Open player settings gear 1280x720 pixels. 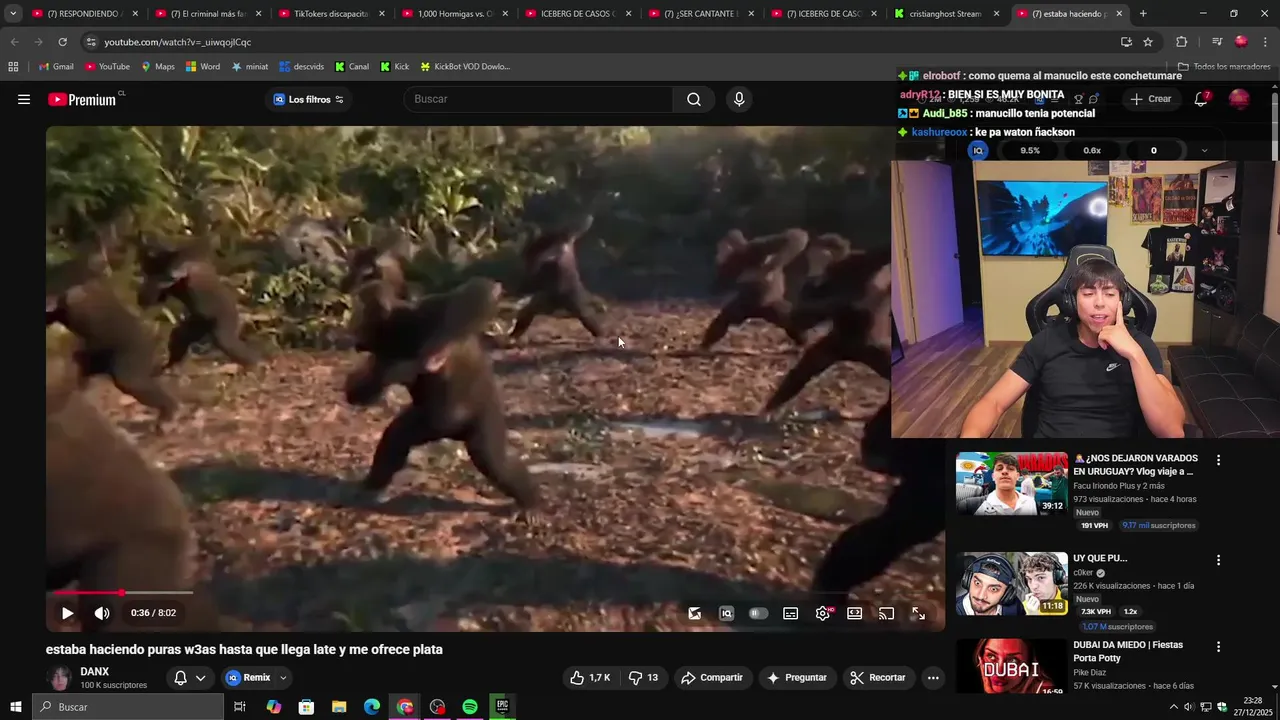[x=823, y=613]
